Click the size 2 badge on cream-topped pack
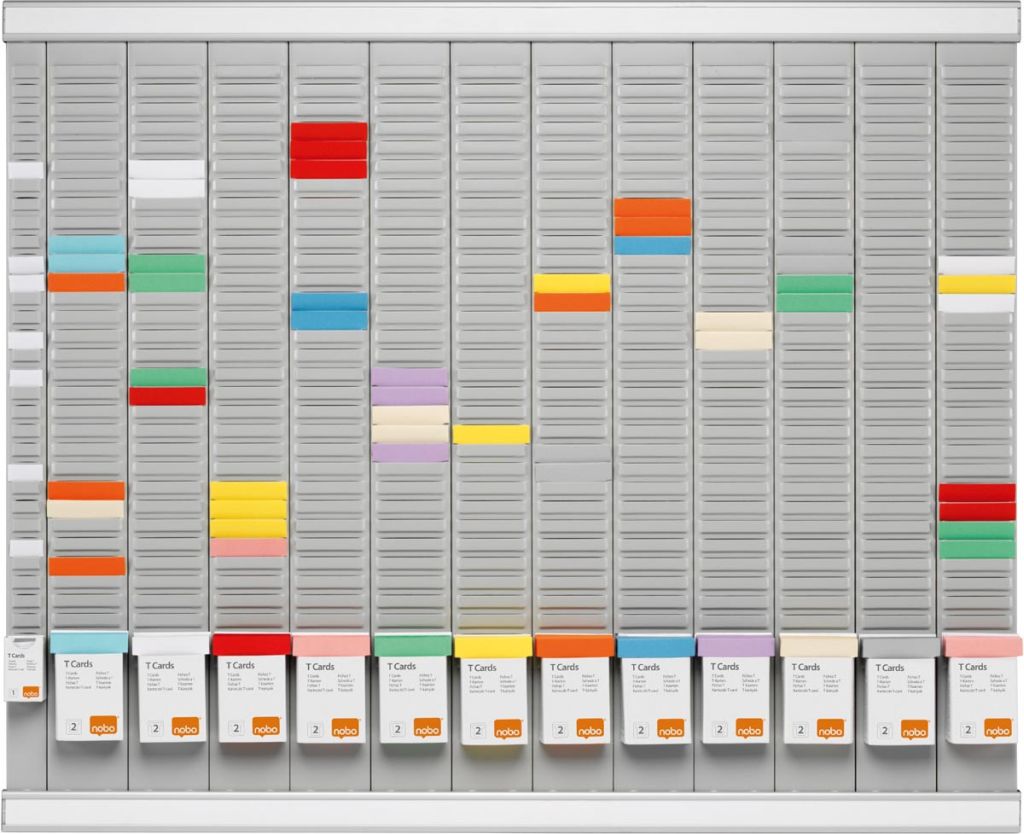Image resolution: width=1024 pixels, height=834 pixels. point(798,729)
